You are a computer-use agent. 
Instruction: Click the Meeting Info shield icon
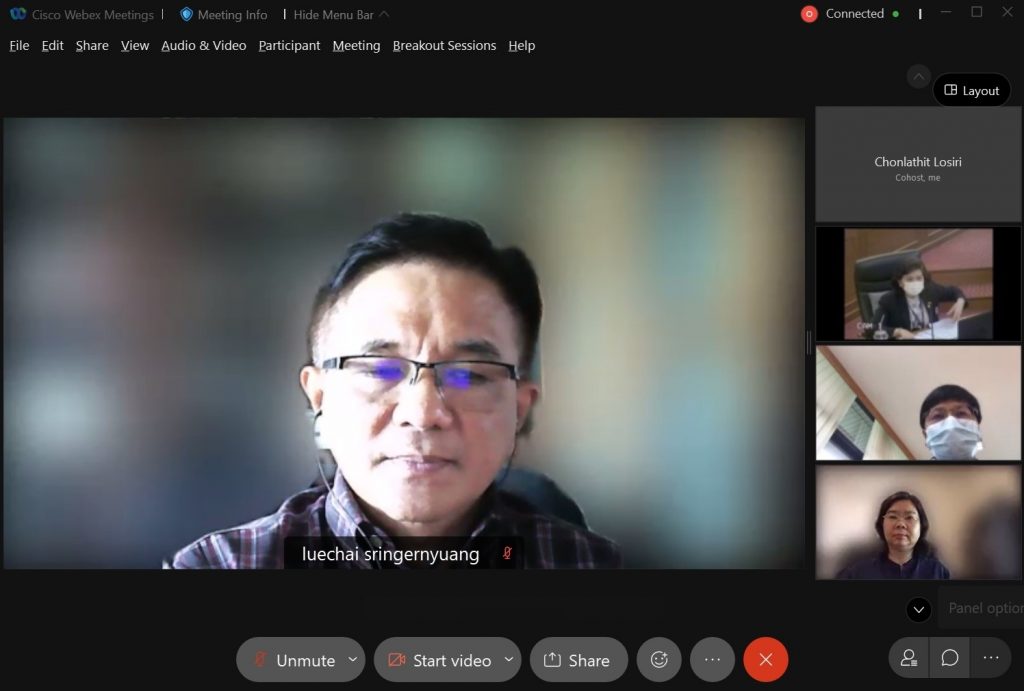pyautogui.click(x=186, y=15)
